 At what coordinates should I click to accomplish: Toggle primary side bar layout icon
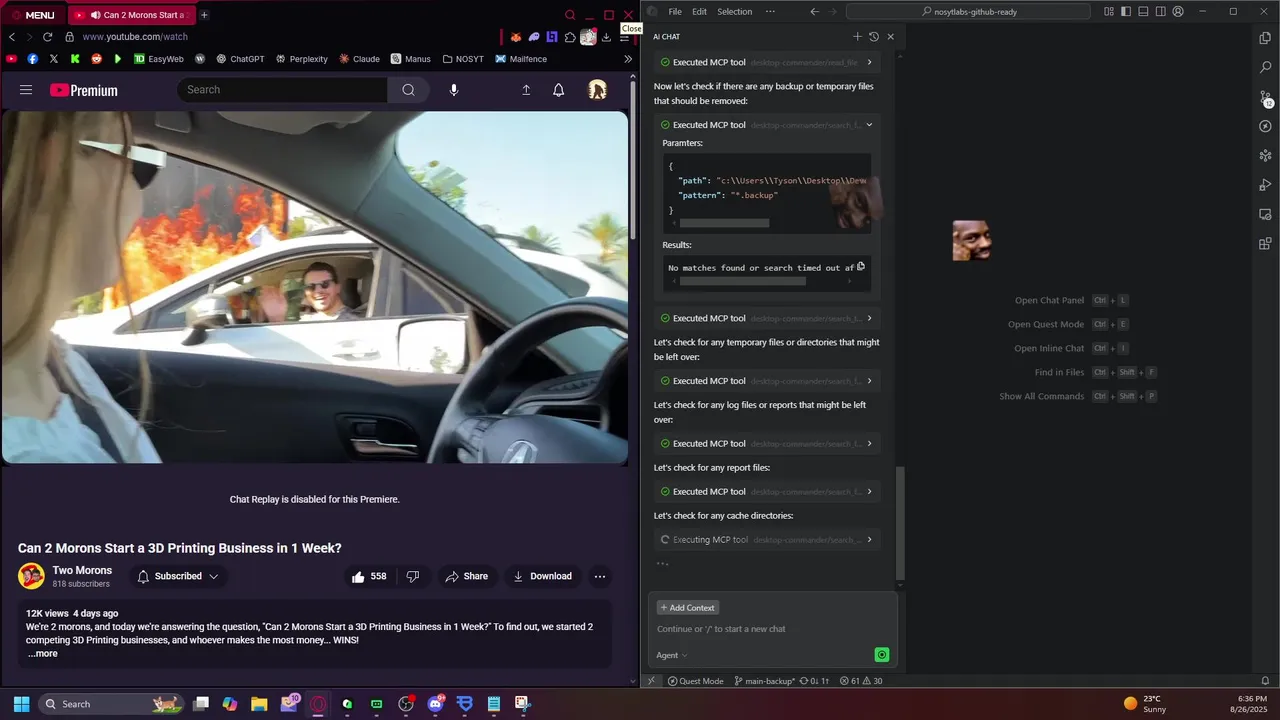point(1126,12)
